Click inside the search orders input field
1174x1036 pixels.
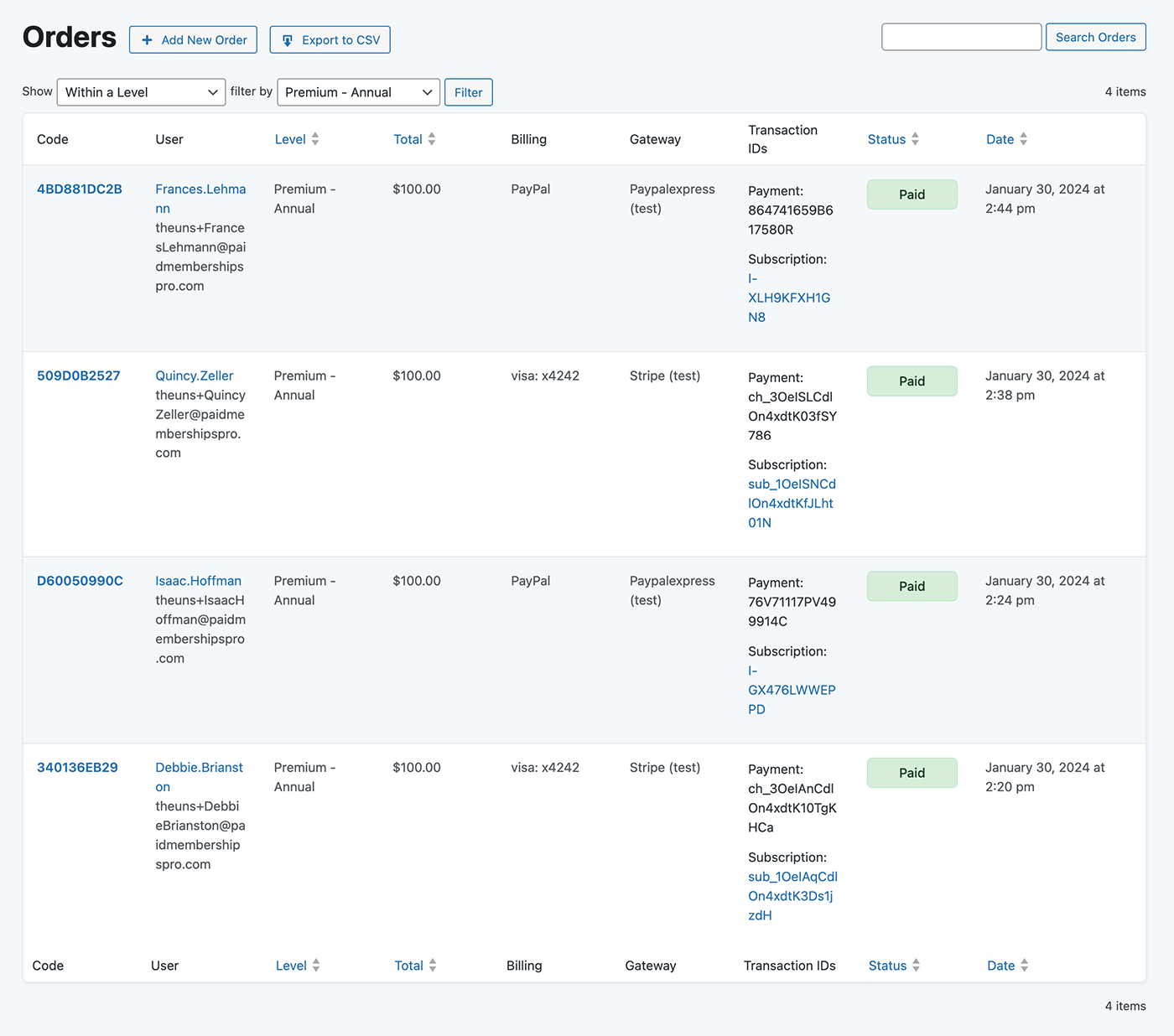[961, 37]
